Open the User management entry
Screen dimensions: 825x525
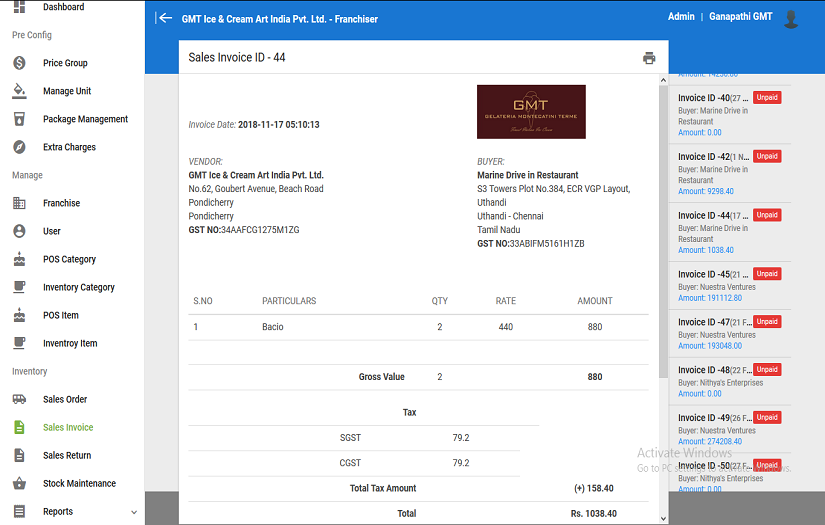pos(52,231)
